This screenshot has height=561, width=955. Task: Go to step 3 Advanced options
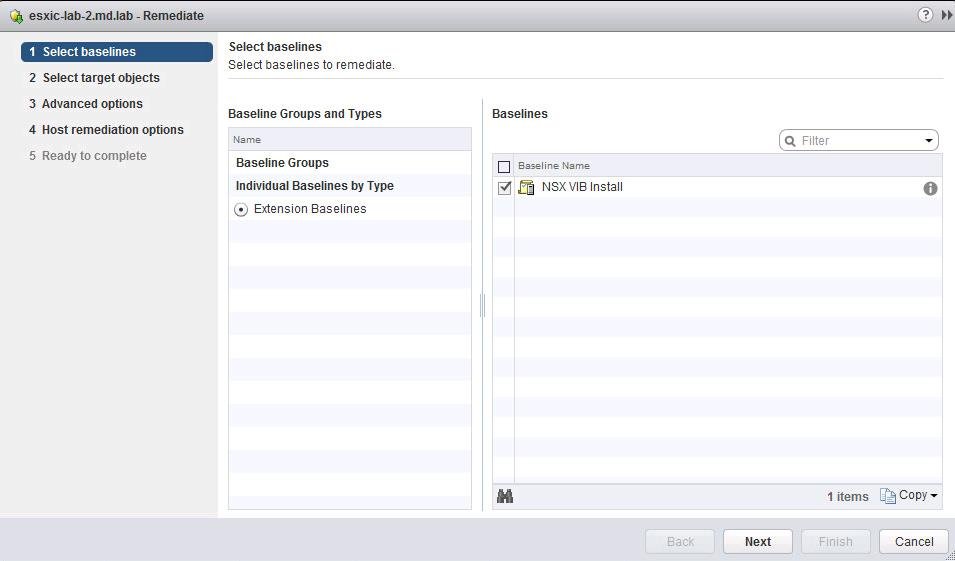pyautogui.click(x=86, y=104)
